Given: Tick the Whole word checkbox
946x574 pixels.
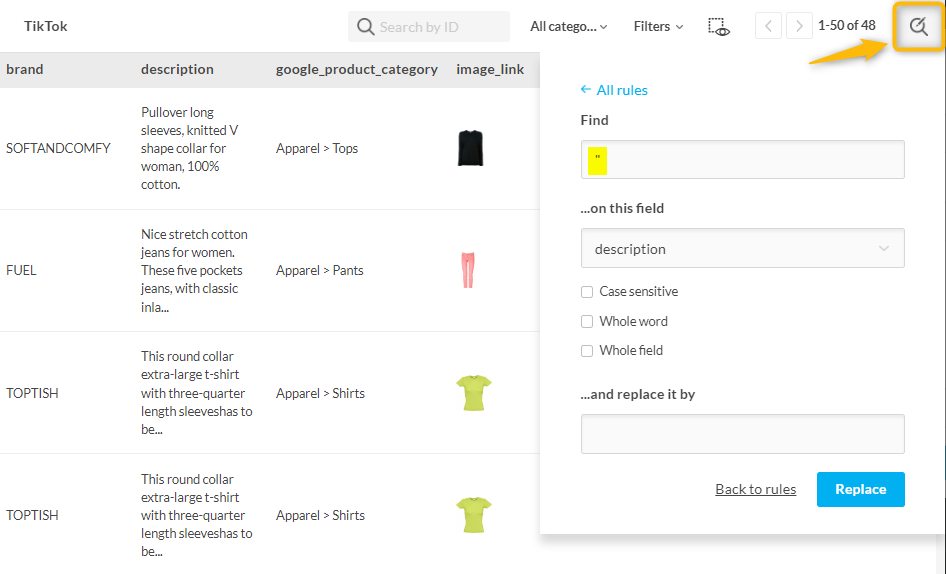Looking at the screenshot, I should click(x=587, y=322).
